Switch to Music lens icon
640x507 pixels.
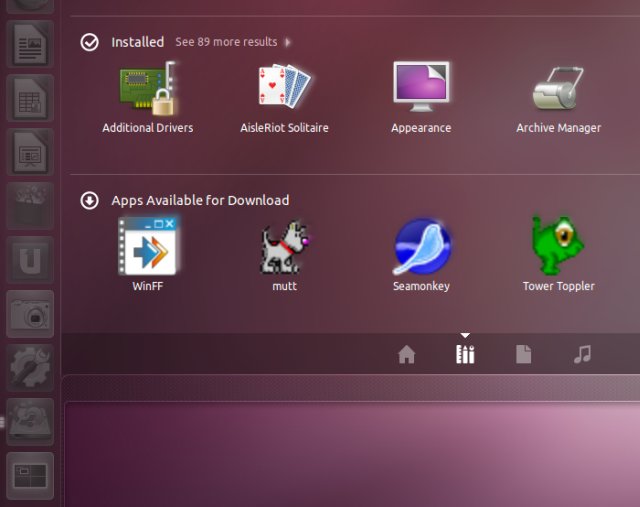point(582,354)
